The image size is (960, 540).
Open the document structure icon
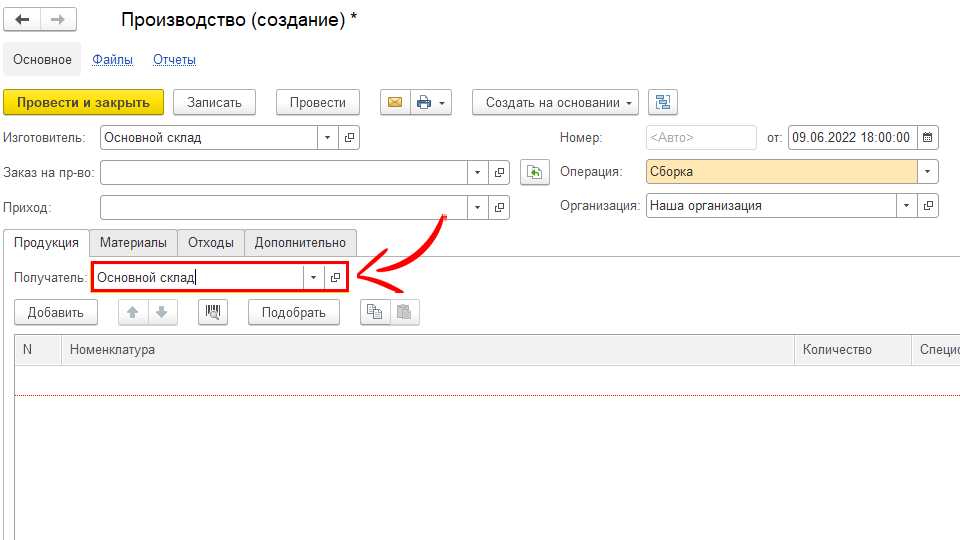coord(663,102)
